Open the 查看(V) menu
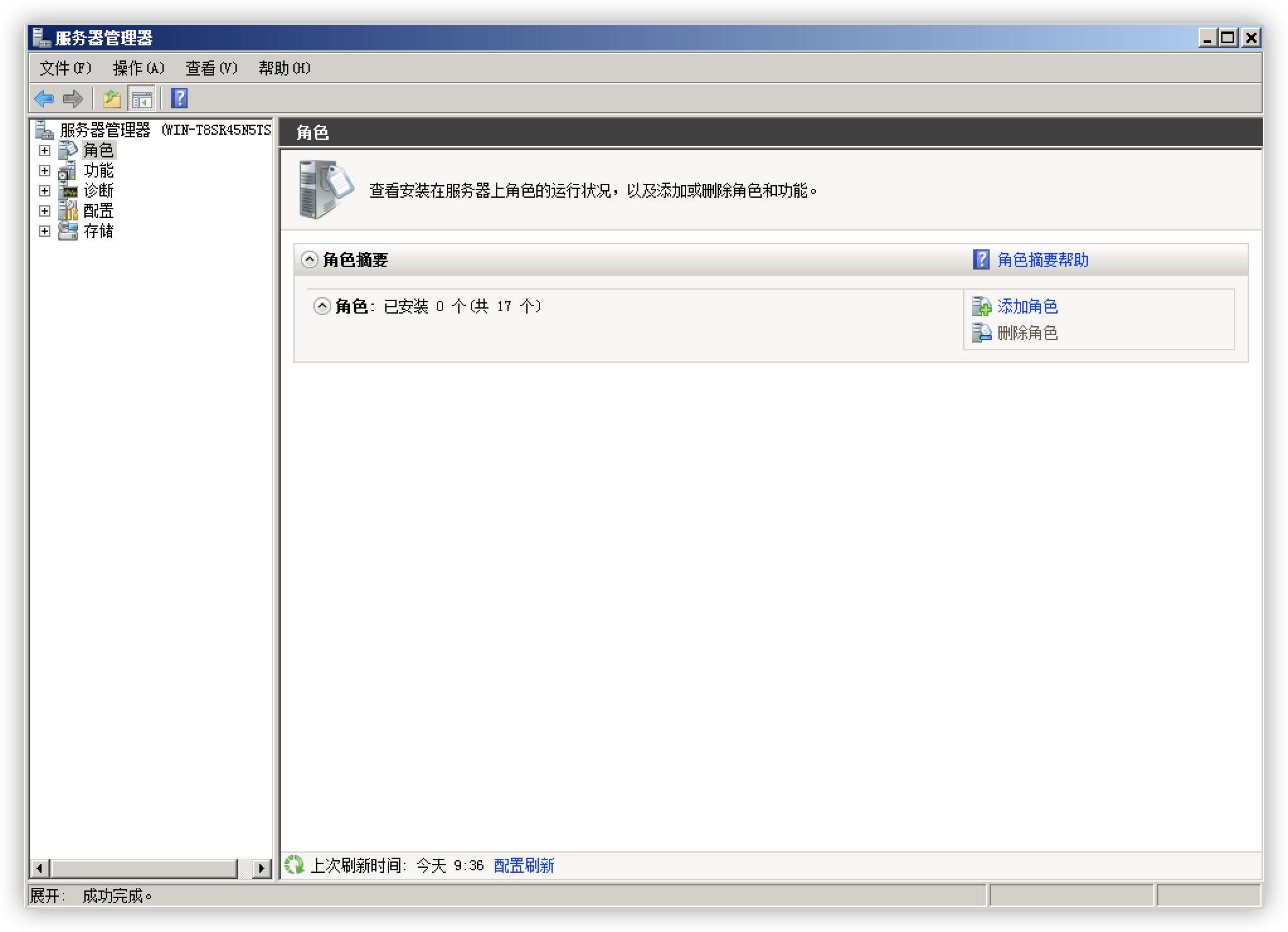The image size is (1288, 932). 212,68
